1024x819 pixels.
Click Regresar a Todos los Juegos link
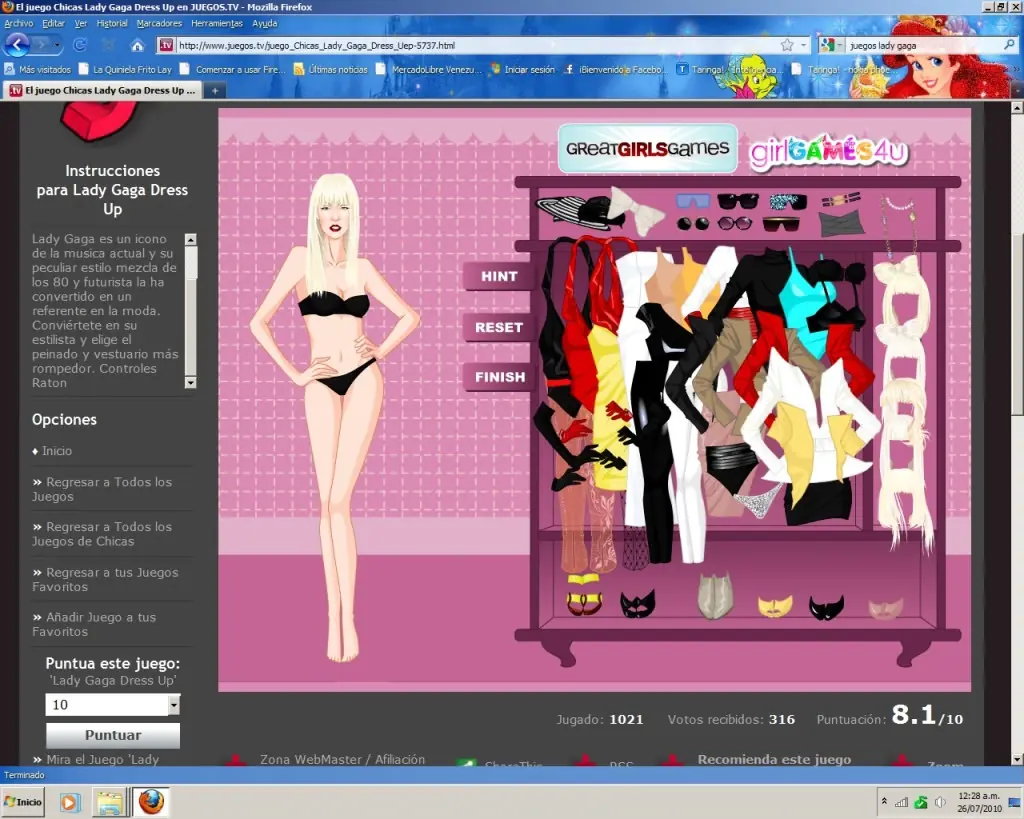point(102,489)
